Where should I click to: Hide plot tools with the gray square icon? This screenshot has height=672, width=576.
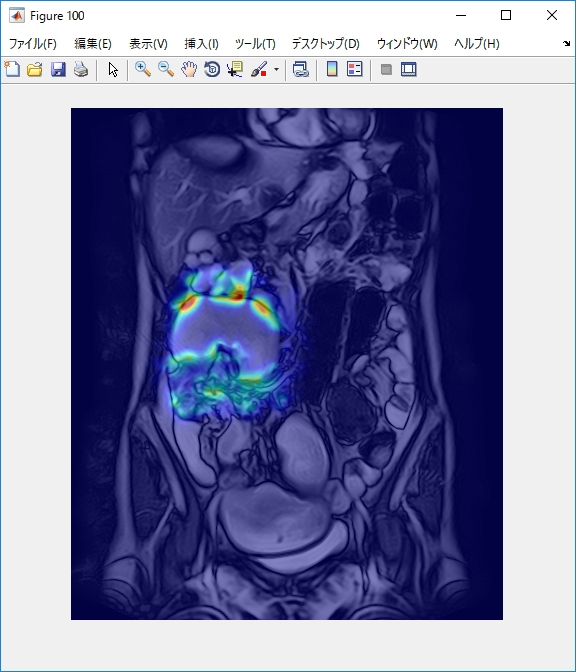(x=386, y=69)
